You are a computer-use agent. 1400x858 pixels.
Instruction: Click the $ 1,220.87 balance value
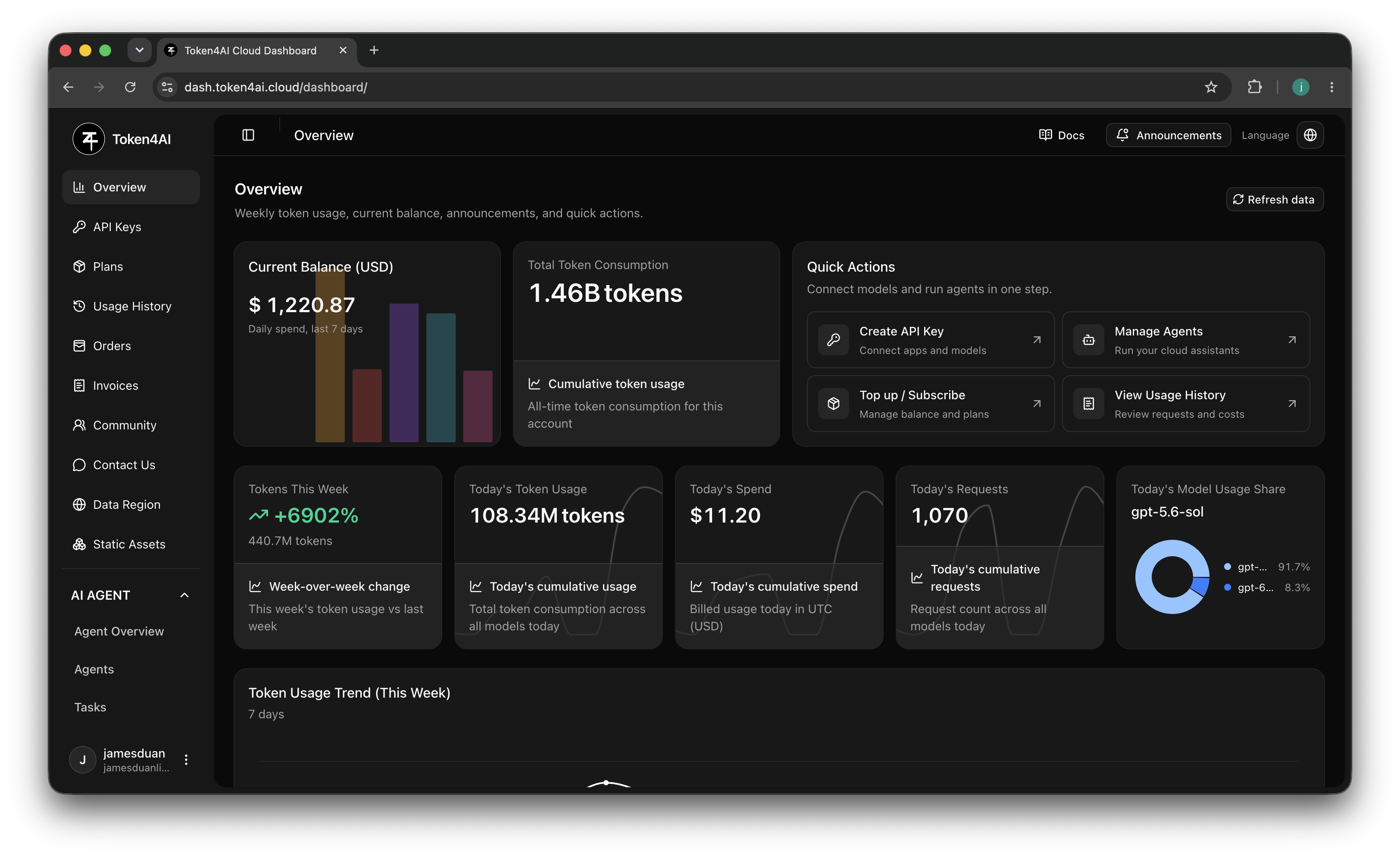tap(302, 305)
